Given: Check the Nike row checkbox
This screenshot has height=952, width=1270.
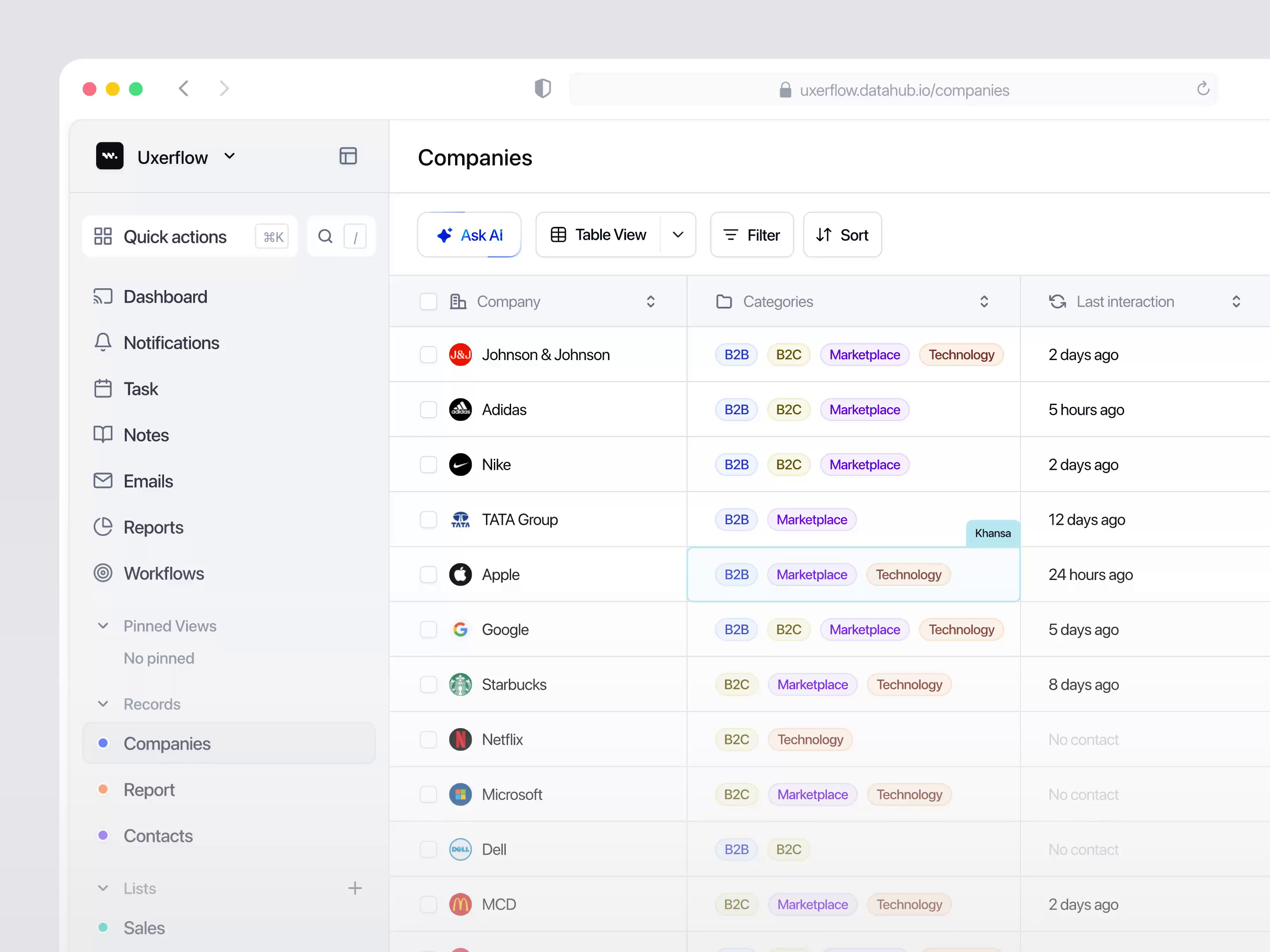Looking at the screenshot, I should click(x=428, y=465).
